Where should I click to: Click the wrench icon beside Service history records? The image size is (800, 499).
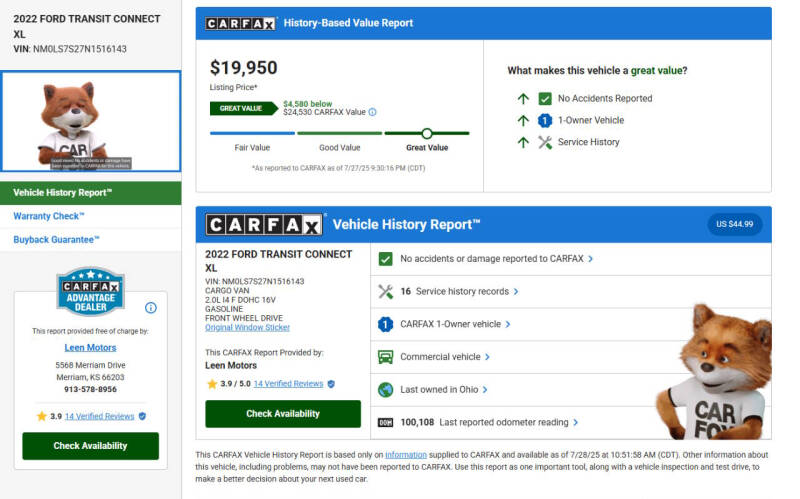click(385, 292)
